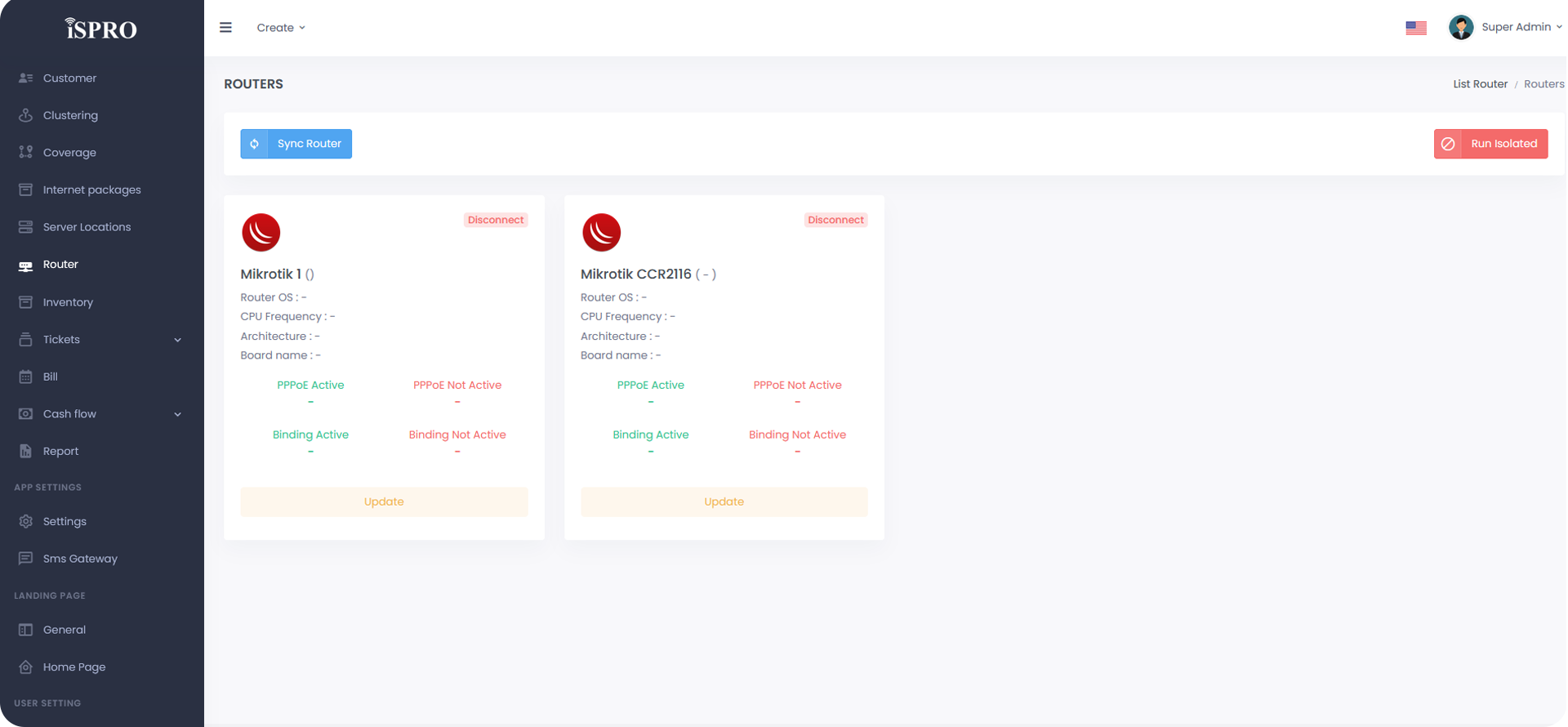Viewport: 1568px width, 727px height.
Task: Click the Routers breadcrumb text
Action: click(x=1543, y=84)
